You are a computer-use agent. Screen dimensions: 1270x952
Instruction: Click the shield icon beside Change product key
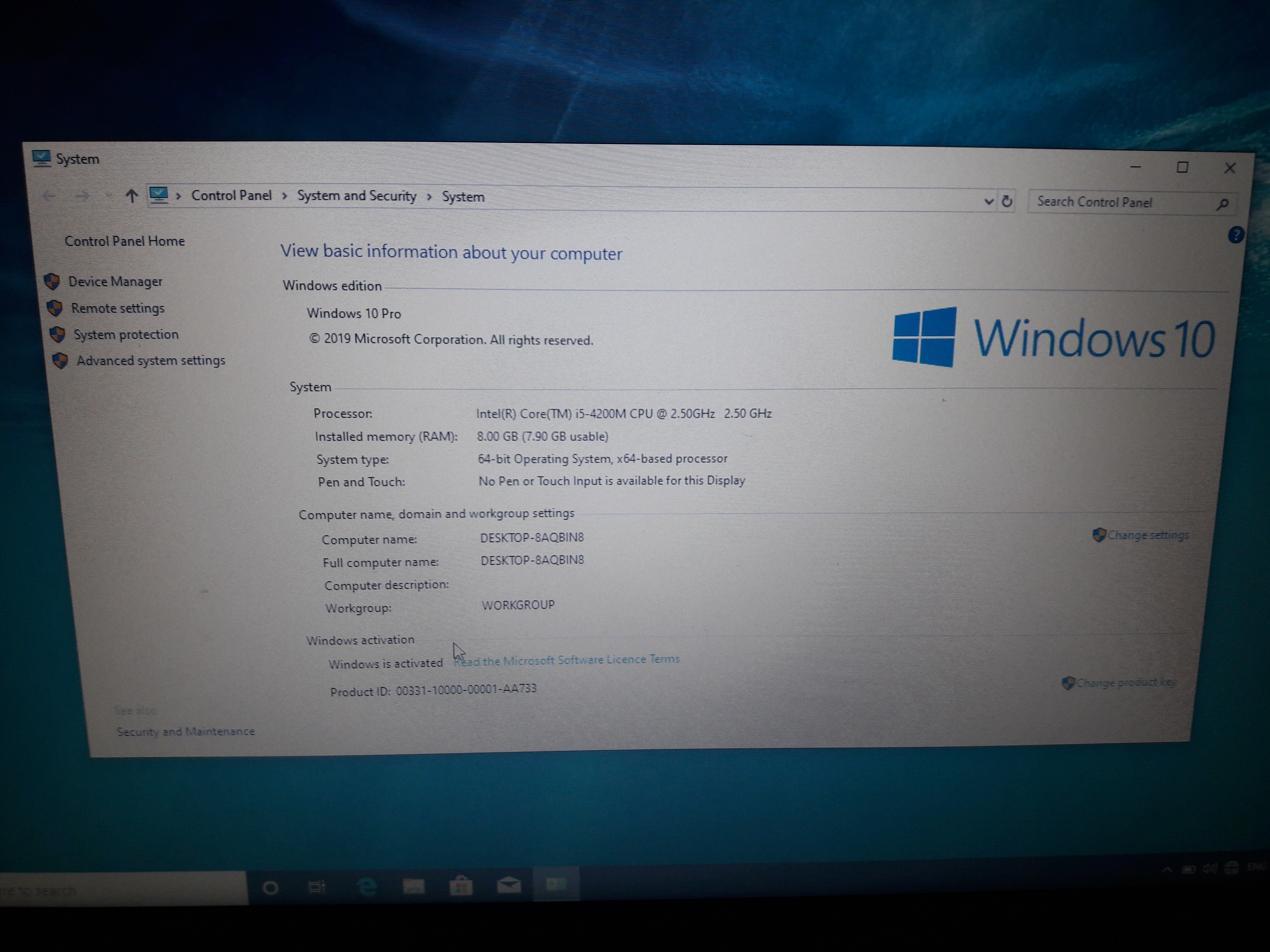[1067, 683]
